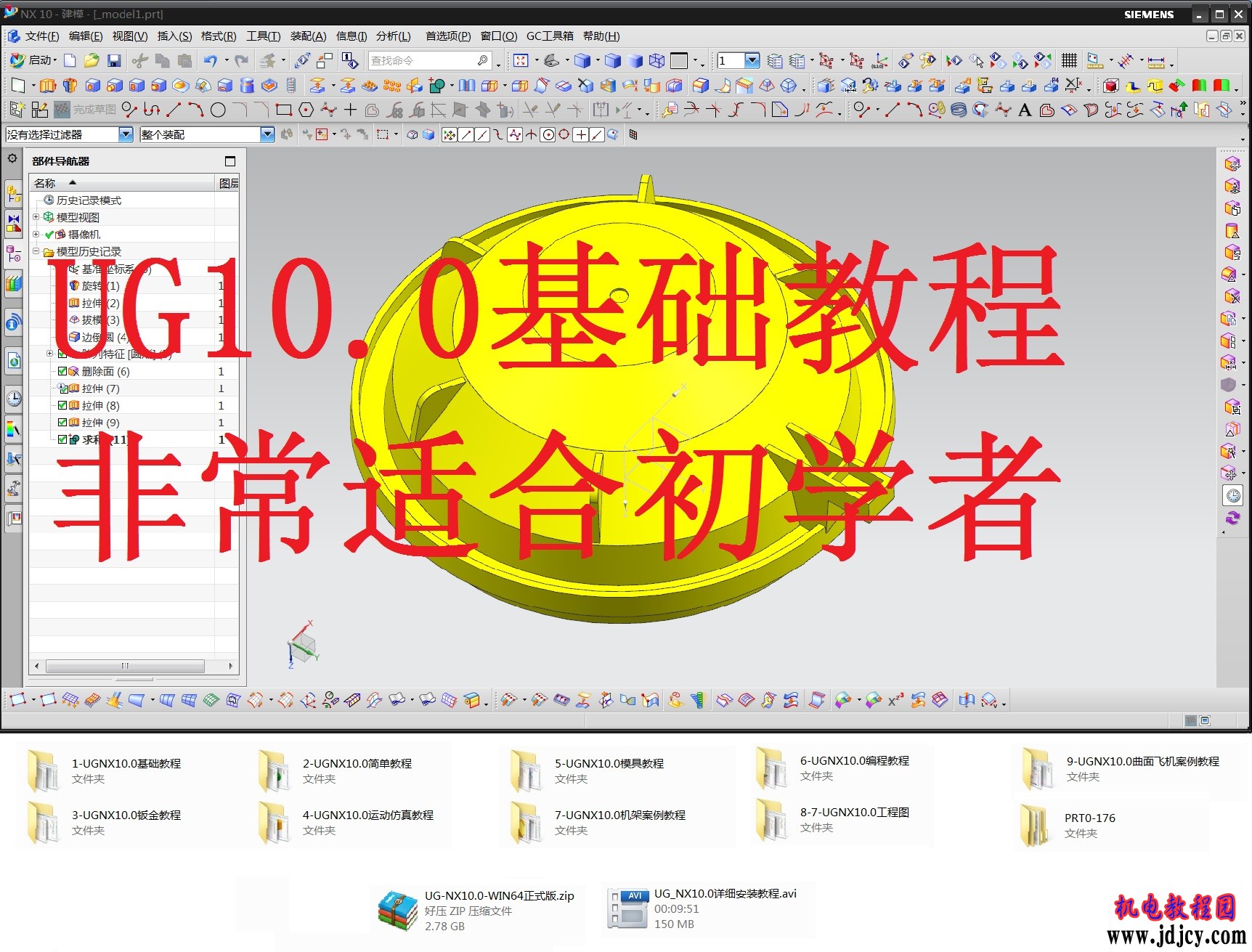The width and height of the screenshot is (1252, 952).
Task: Select the Polygon sketch tool
Action: point(306,110)
